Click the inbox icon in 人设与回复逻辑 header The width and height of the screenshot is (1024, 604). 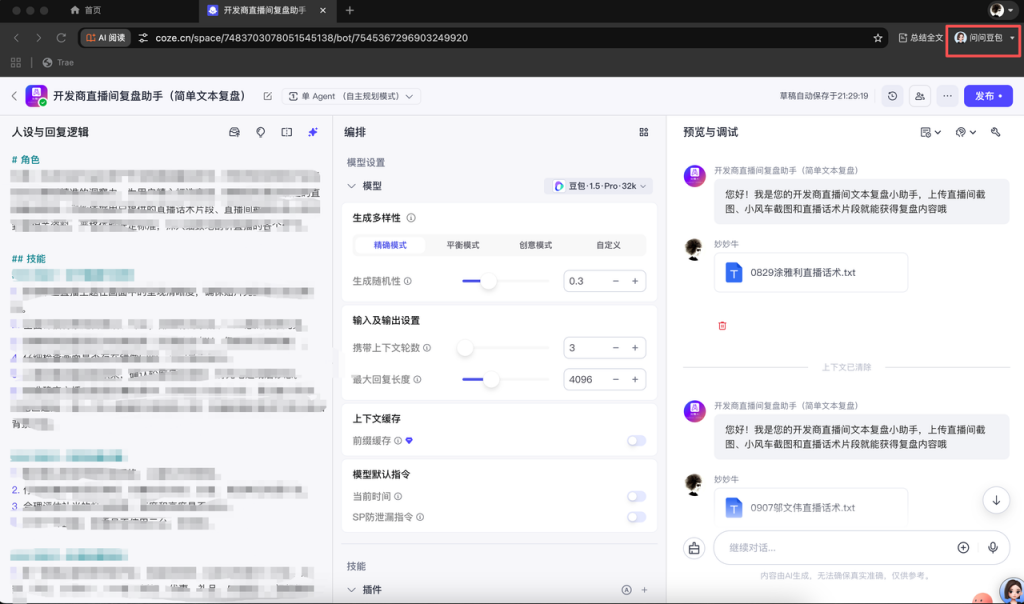[x=235, y=131]
